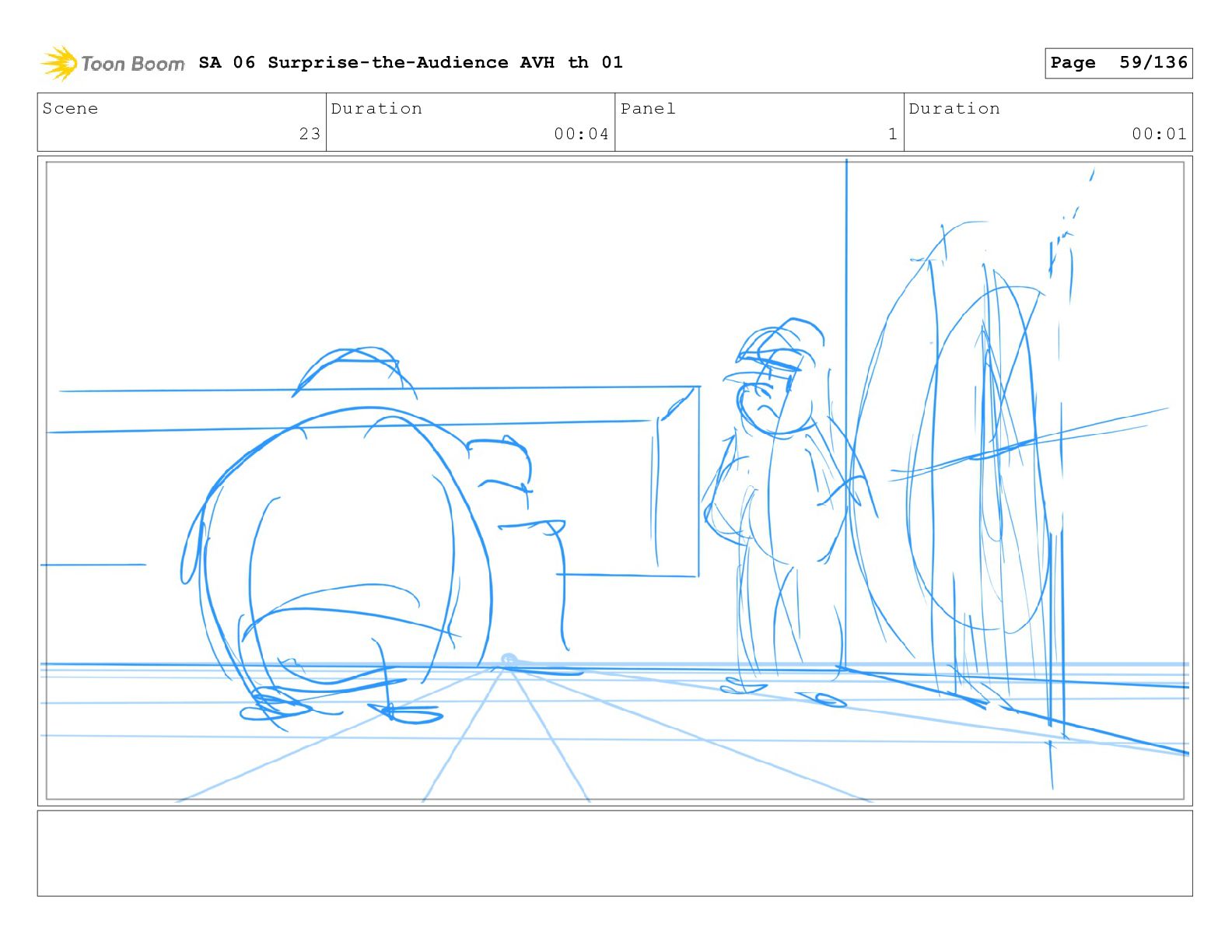Select the scene duration value '00:04'
Screen dimensions: 1232x952
581,134
